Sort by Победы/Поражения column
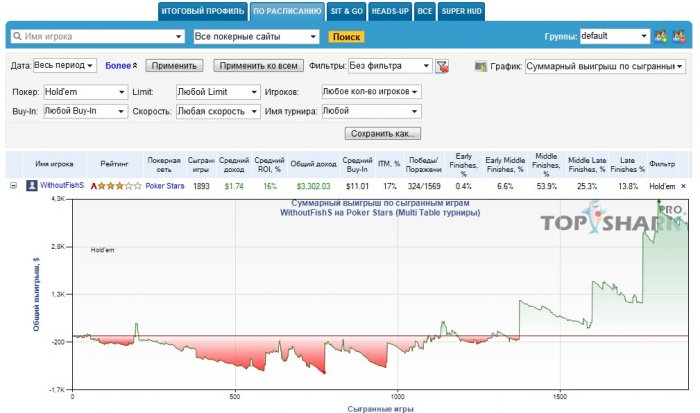 click(424, 165)
